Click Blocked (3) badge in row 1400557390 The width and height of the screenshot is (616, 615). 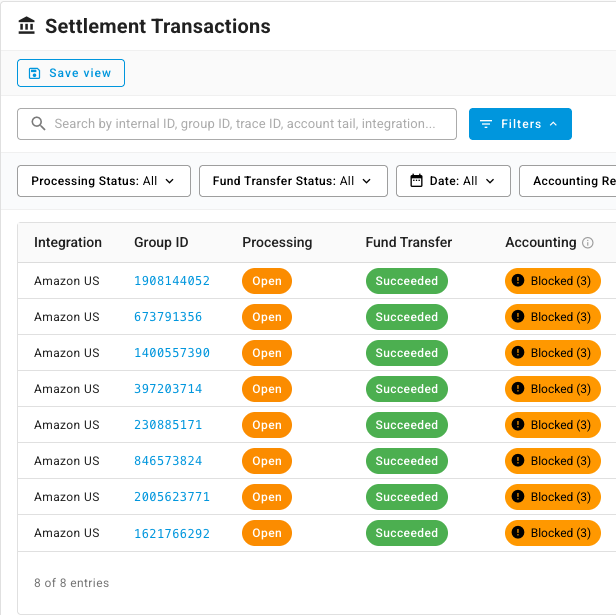[x=553, y=353]
